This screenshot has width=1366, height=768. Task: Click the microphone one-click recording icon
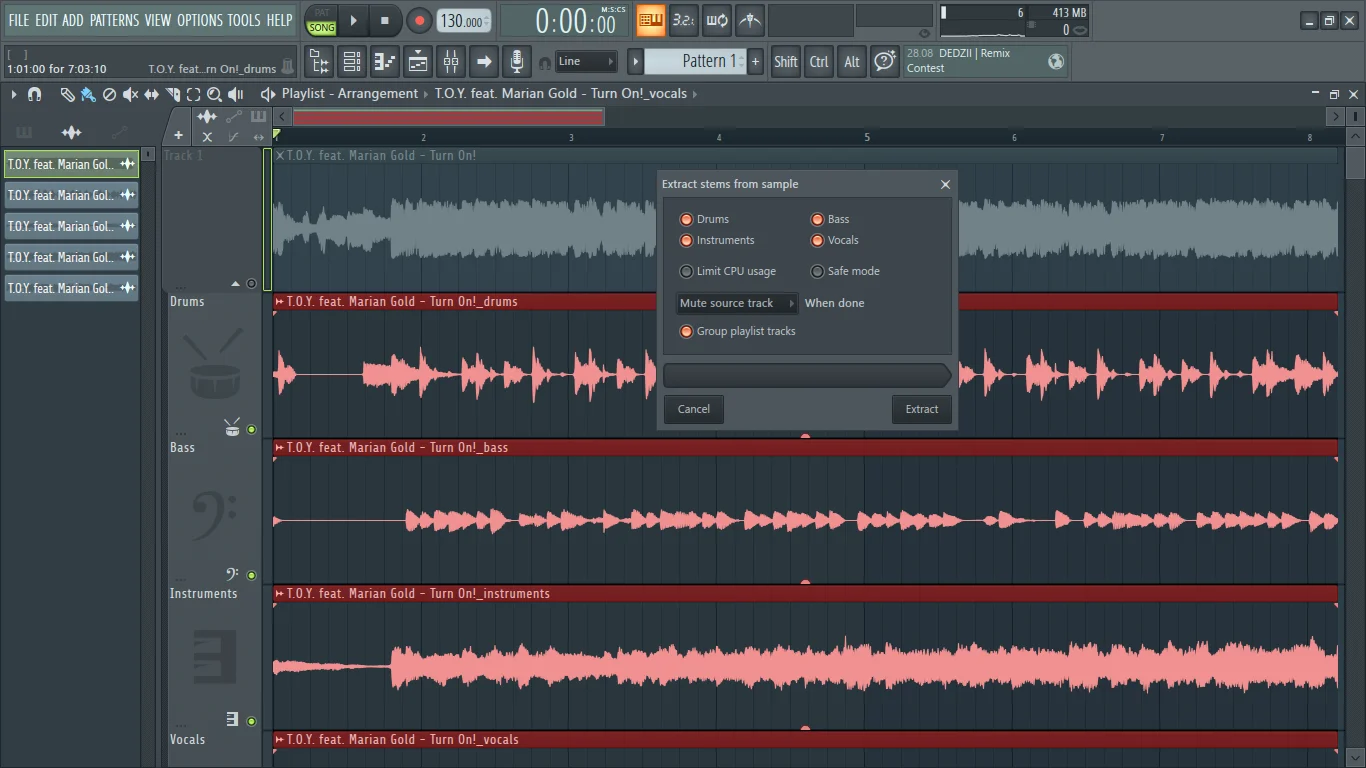[x=517, y=62]
